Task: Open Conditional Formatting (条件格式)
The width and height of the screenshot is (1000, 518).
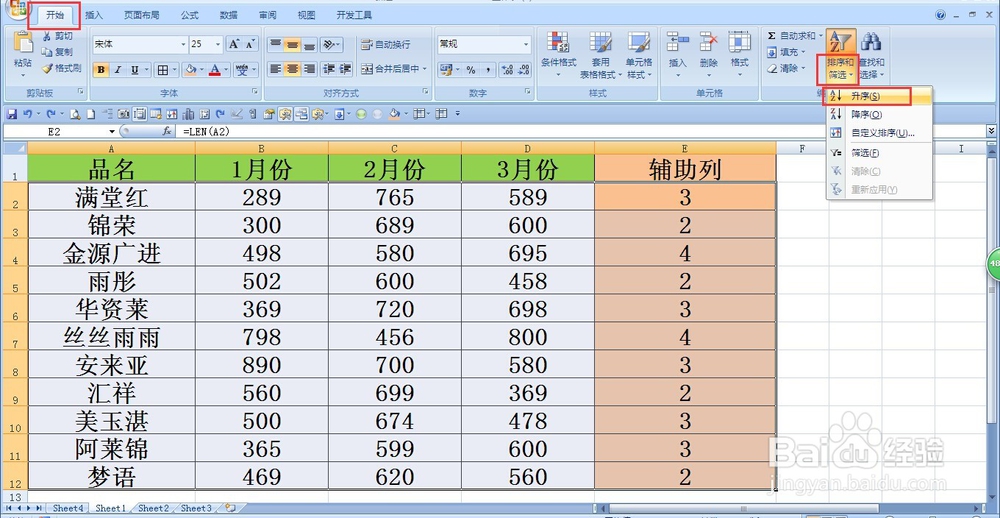Action: coord(559,55)
